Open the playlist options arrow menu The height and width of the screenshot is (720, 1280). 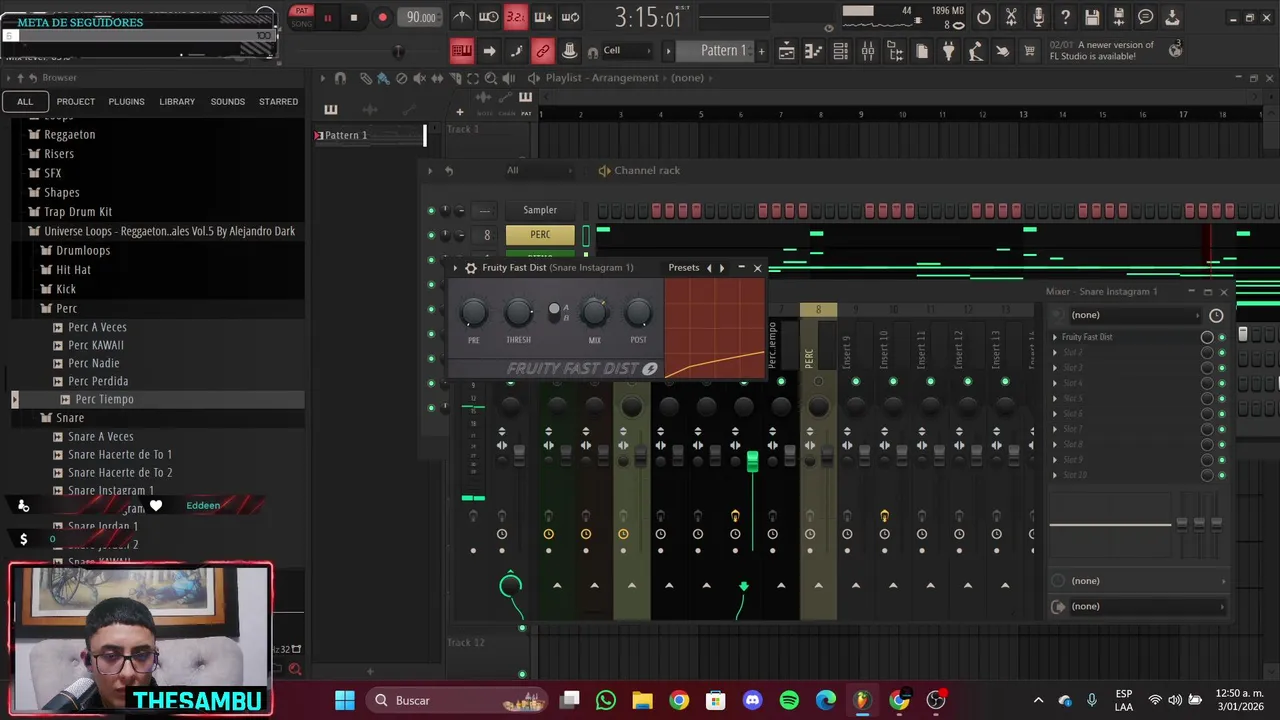[322, 78]
